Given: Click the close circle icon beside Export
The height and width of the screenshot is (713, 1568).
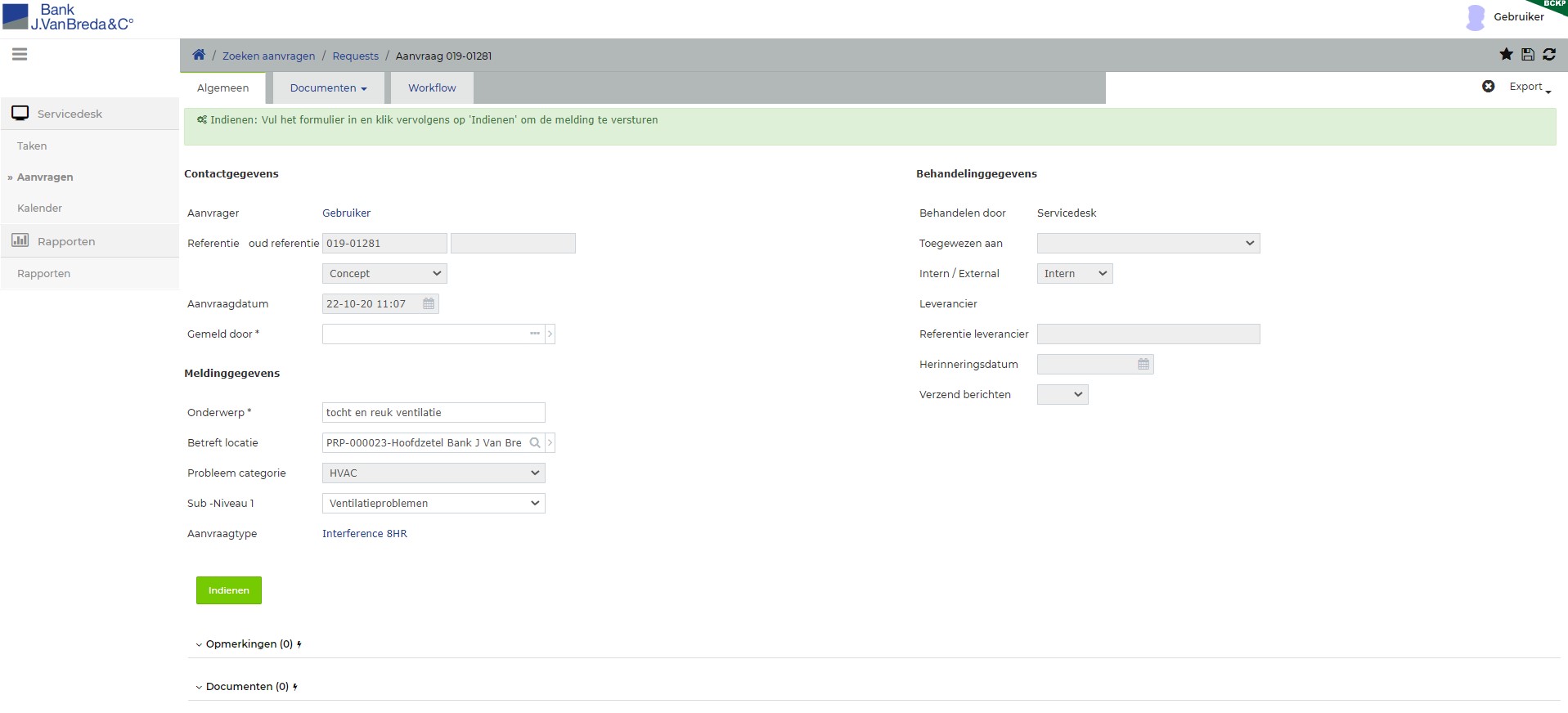Looking at the screenshot, I should 1489,87.
